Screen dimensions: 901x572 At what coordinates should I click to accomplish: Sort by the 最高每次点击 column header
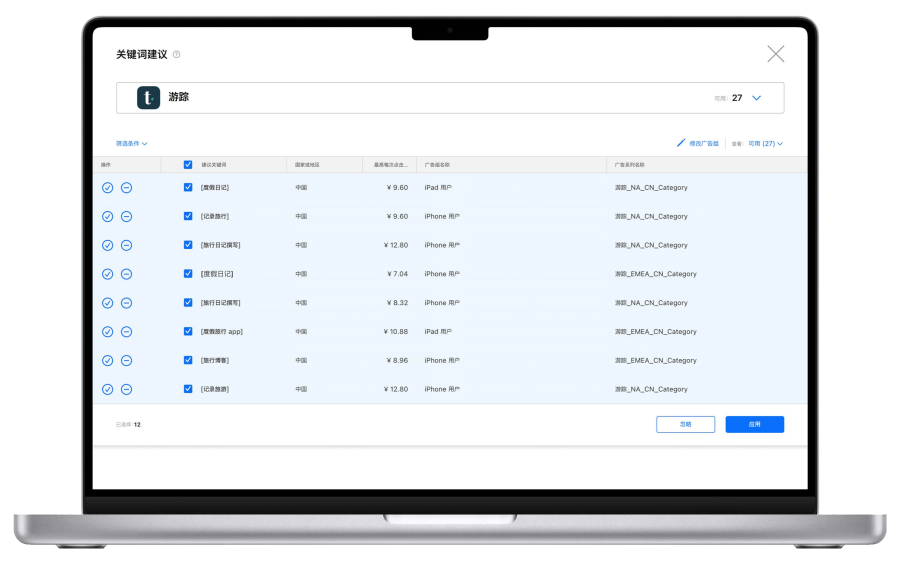pos(391,165)
